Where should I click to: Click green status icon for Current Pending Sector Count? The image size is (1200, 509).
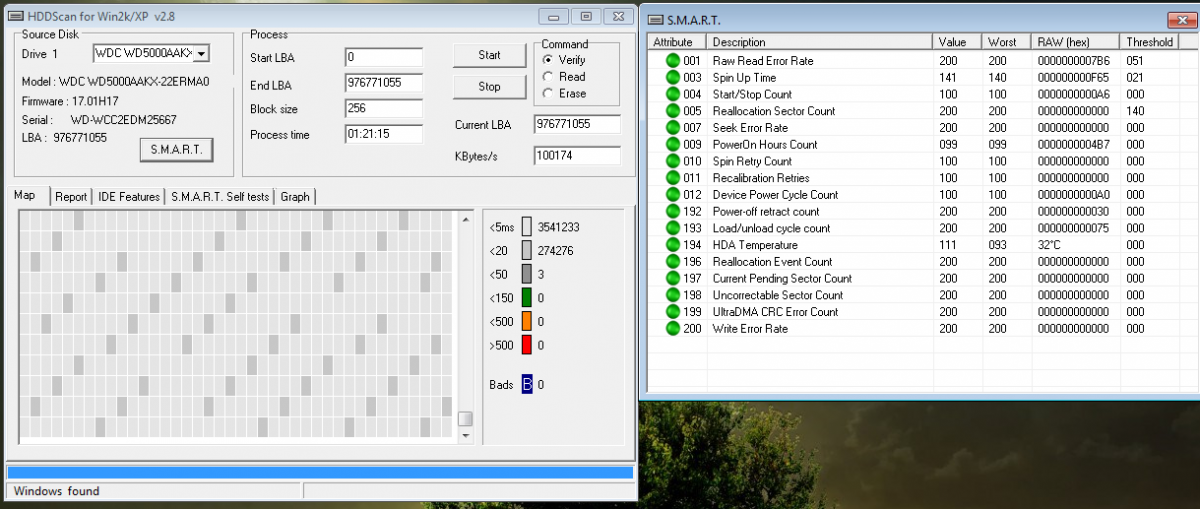point(673,278)
